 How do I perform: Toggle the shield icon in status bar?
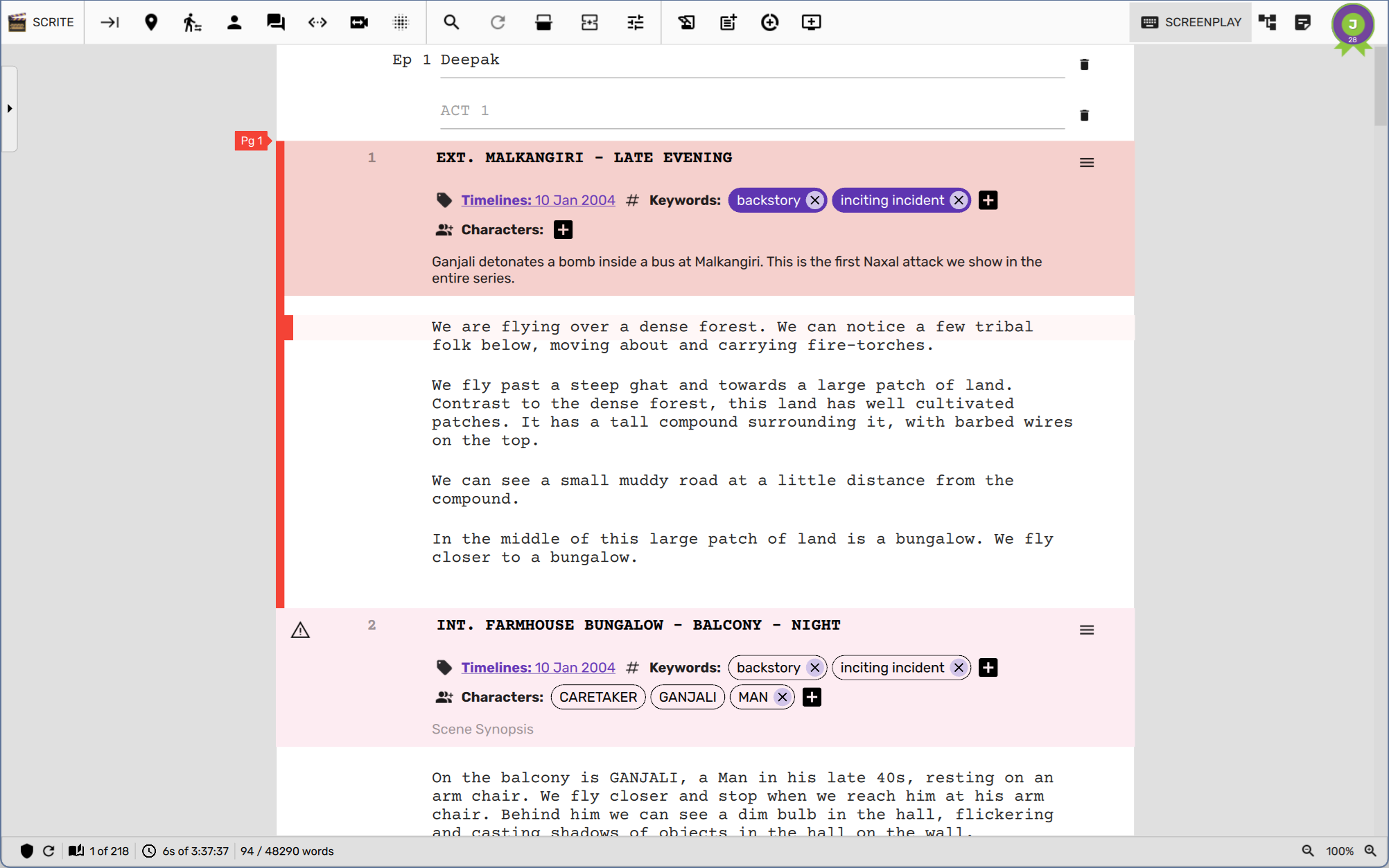point(27,851)
